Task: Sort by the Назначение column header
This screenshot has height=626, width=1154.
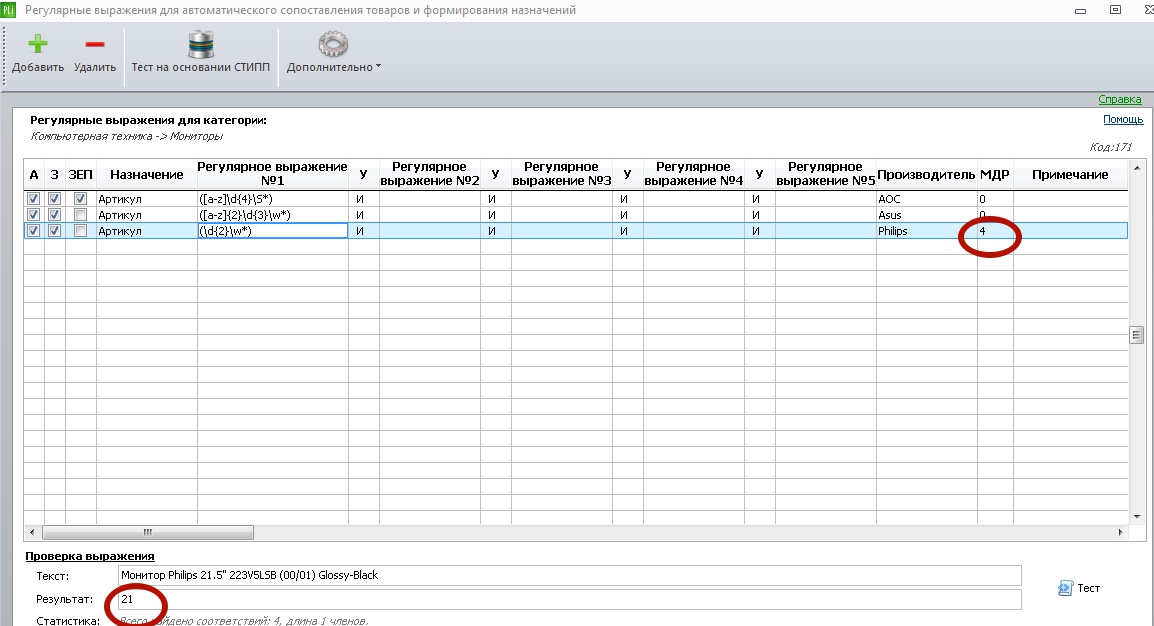Action: click(146, 174)
